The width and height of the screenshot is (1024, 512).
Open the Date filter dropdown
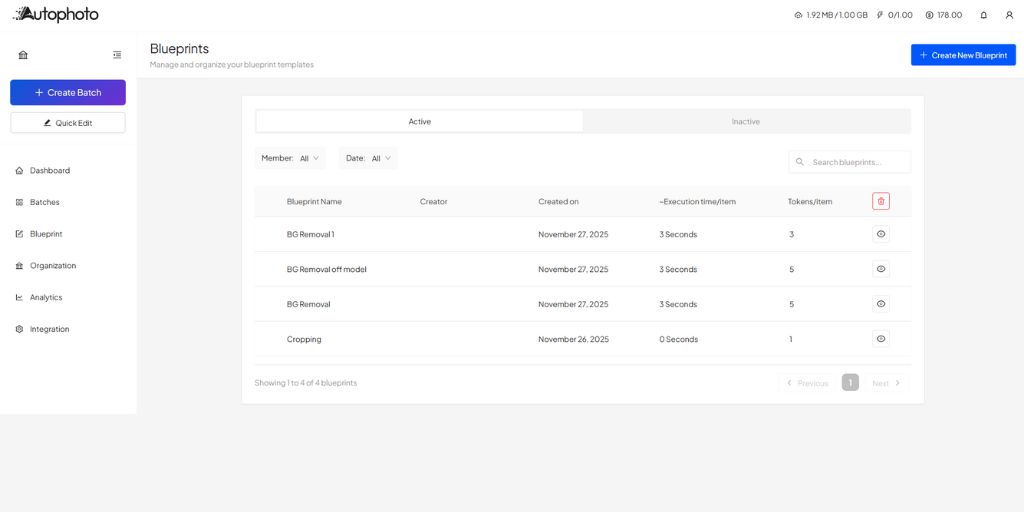pos(368,158)
